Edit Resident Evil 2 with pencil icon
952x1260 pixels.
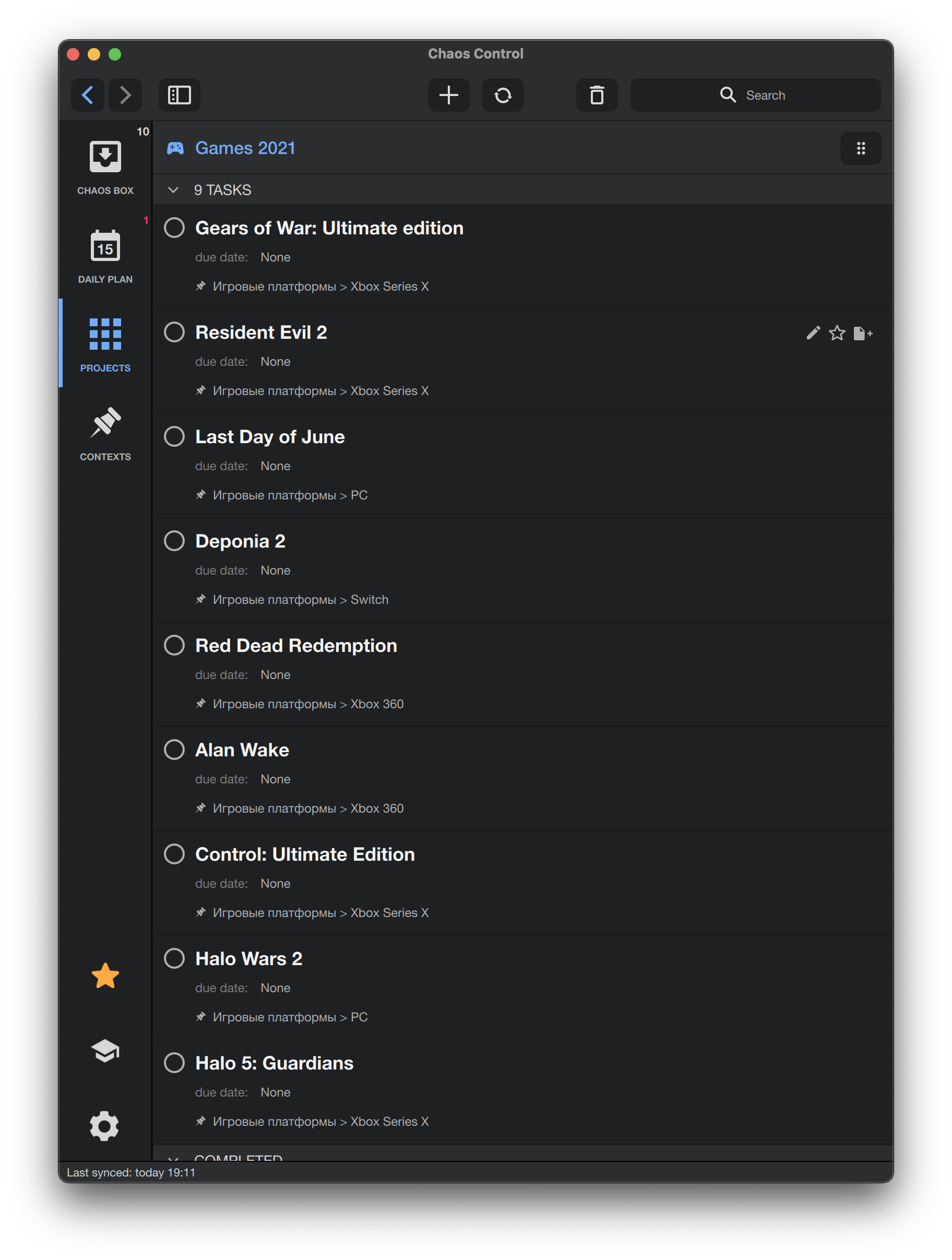pyautogui.click(x=814, y=332)
